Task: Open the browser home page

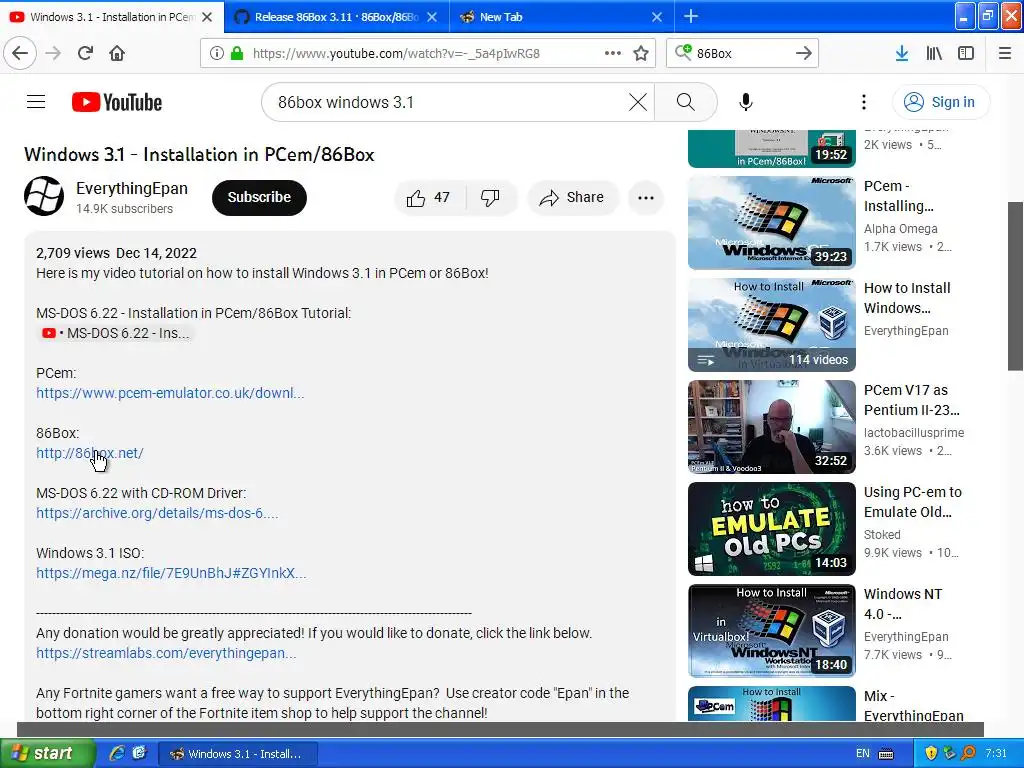Action: (117, 53)
